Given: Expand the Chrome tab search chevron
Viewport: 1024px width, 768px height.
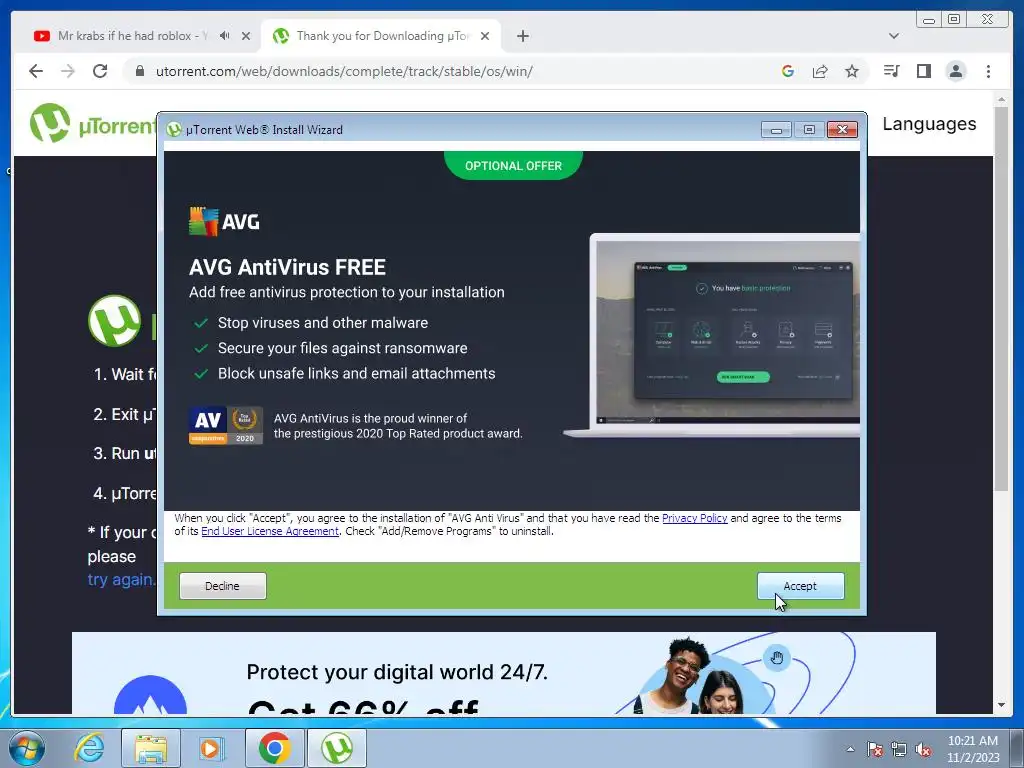Looking at the screenshot, I should pyautogui.click(x=894, y=36).
